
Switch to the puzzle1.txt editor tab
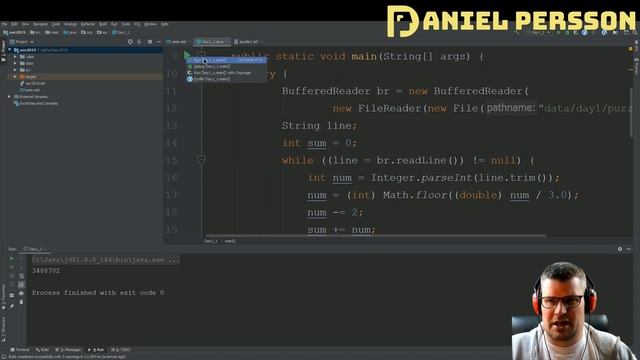248,42
